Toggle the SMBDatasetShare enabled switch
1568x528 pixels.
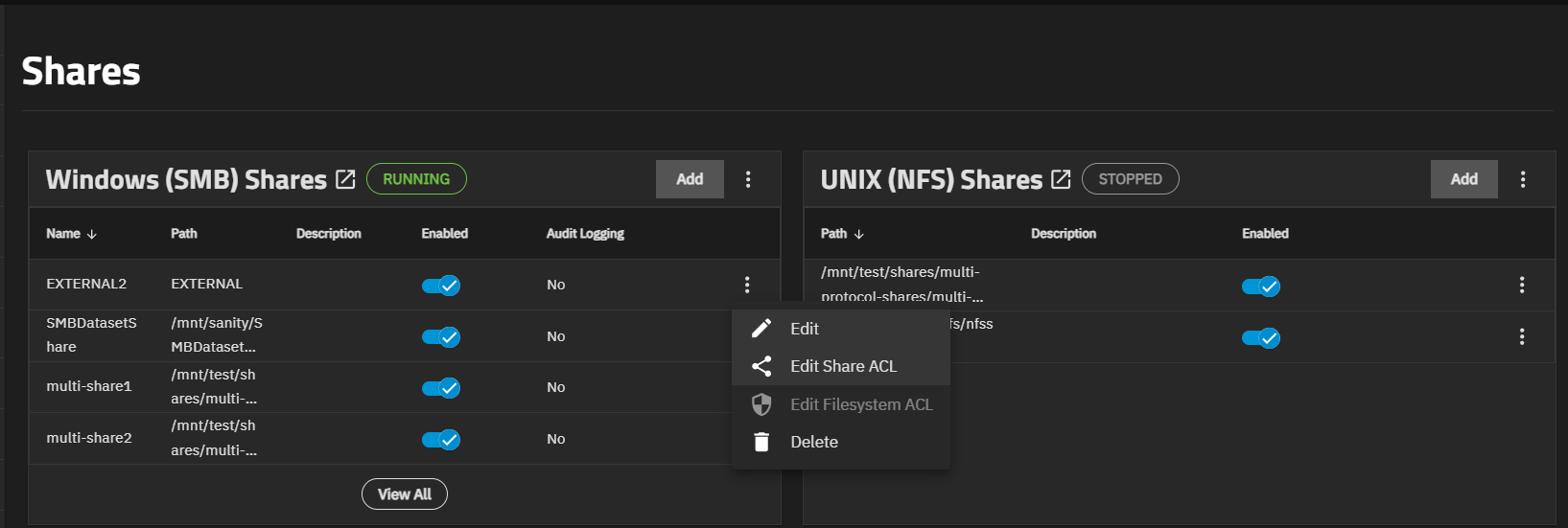(441, 337)
